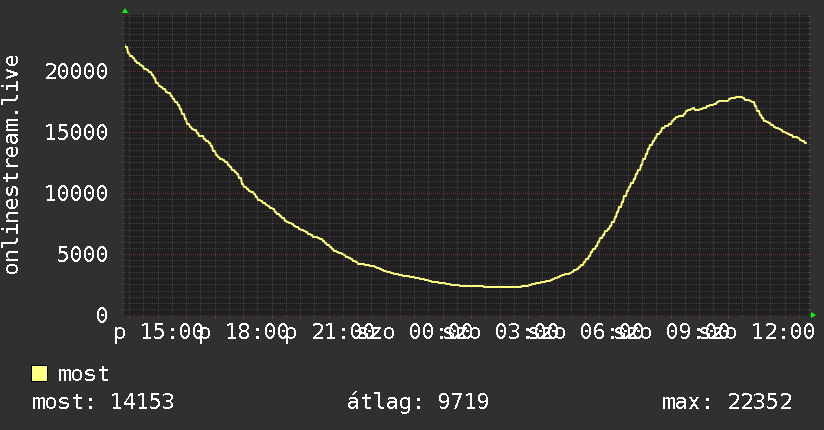The image size is (824, 430).
Task: Click the 15000 y-axis label
Action: tap(76, 132)
